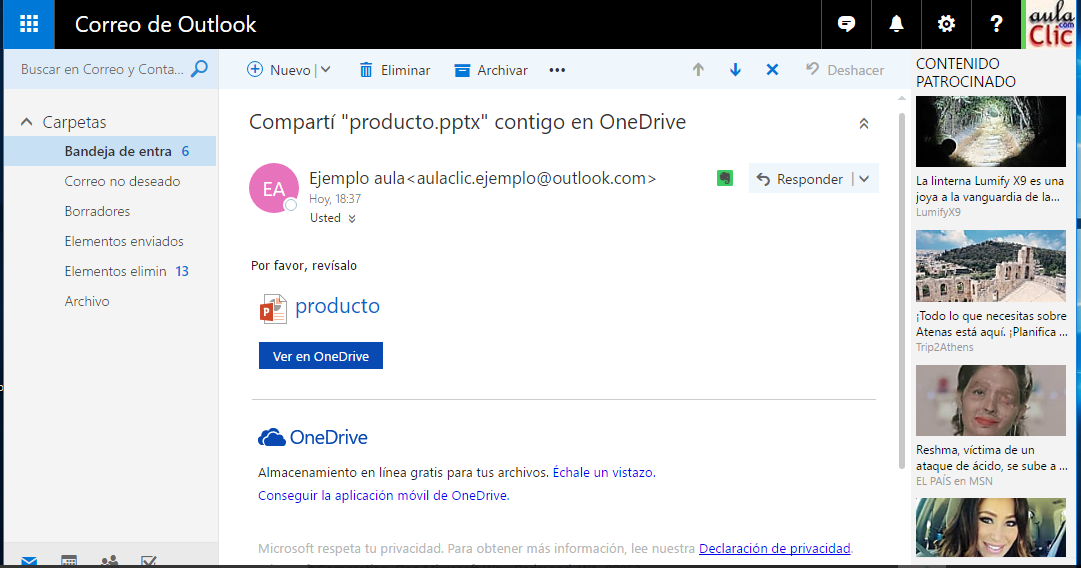The image size is (1081, 568).
Task: Click the Ver en OneDrive button
Action: tap(320, 356)
